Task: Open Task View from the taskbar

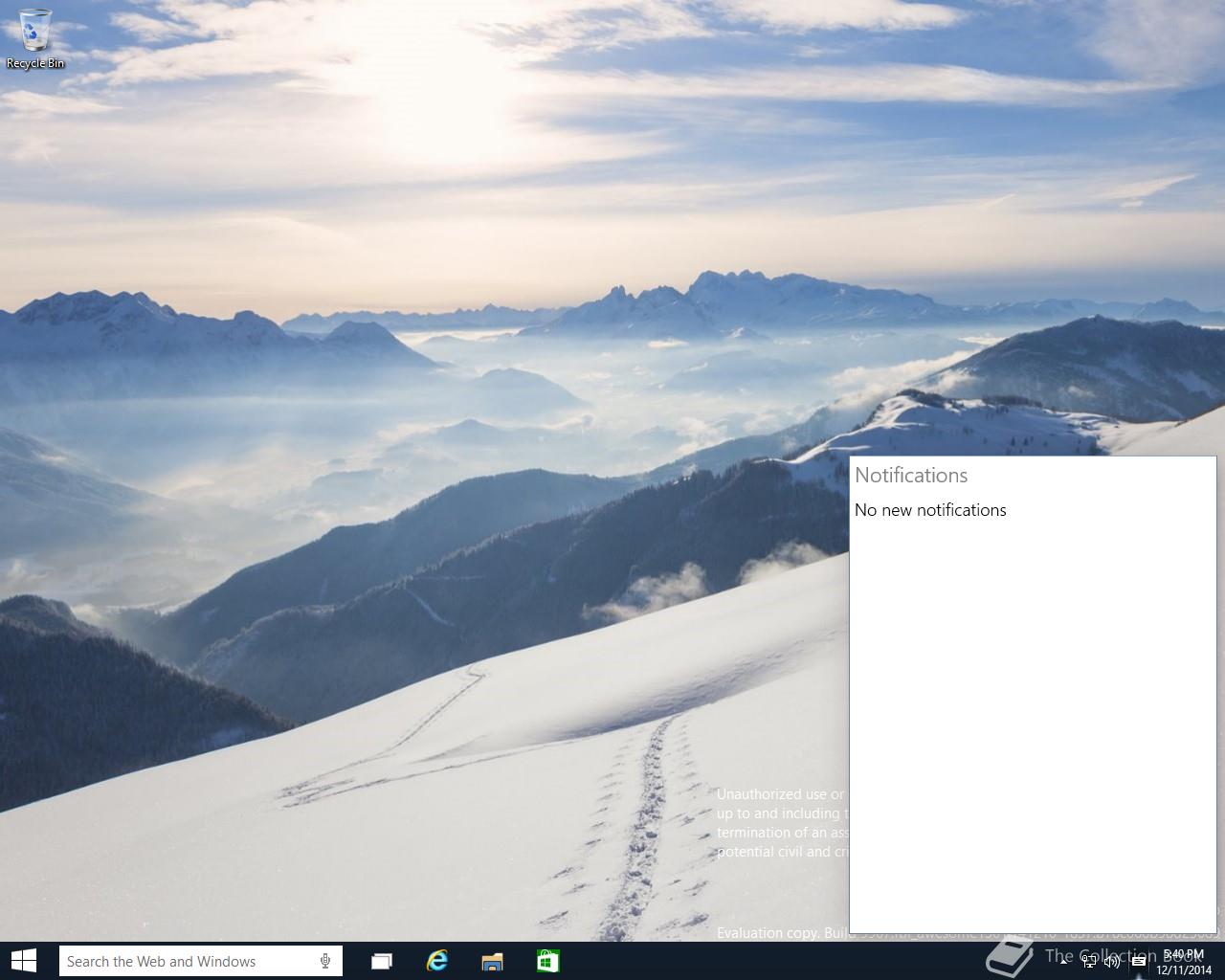Action: pyautogui.click(x=382, y=961)
